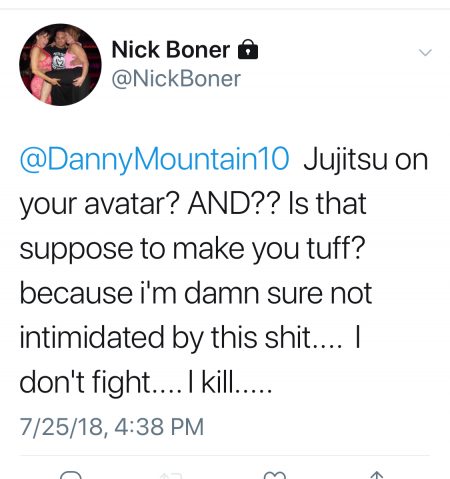Tap the retweet arrows icon
This screenshot has width=450, height=479.
pyautogui.click(x=171, y=476)
